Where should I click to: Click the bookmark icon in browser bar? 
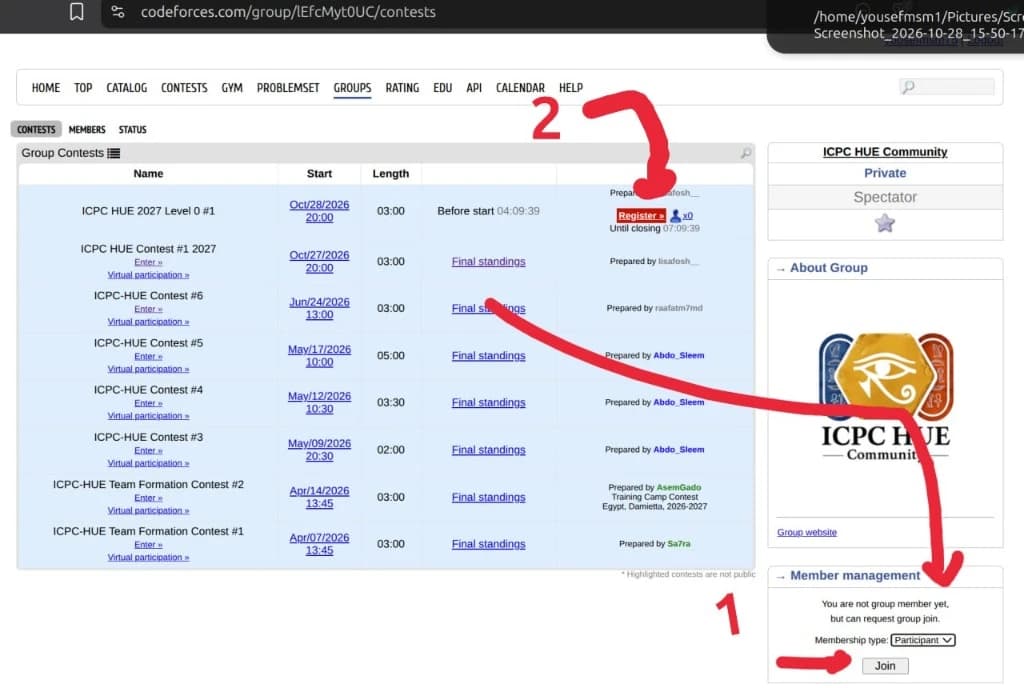[x=76, y=12]
